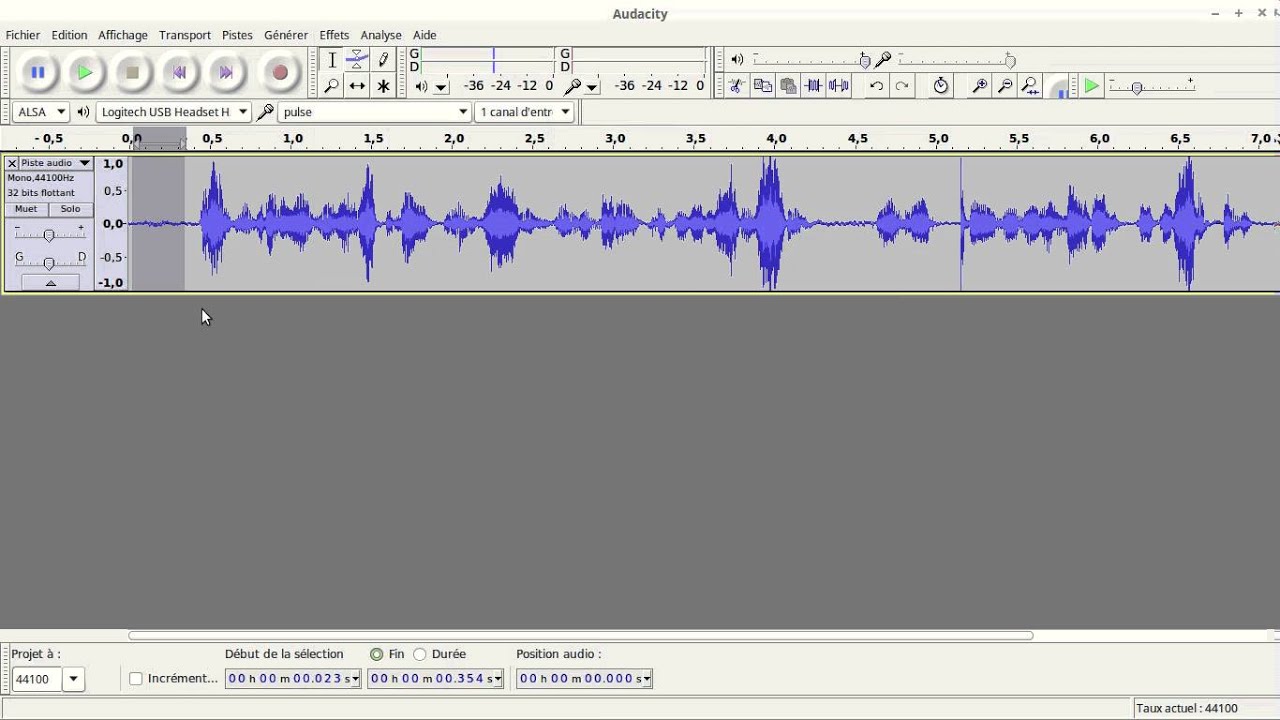The width and height of the screenshot is (1280, 720).
Task: Skip to end of the track
Action: 226,72
